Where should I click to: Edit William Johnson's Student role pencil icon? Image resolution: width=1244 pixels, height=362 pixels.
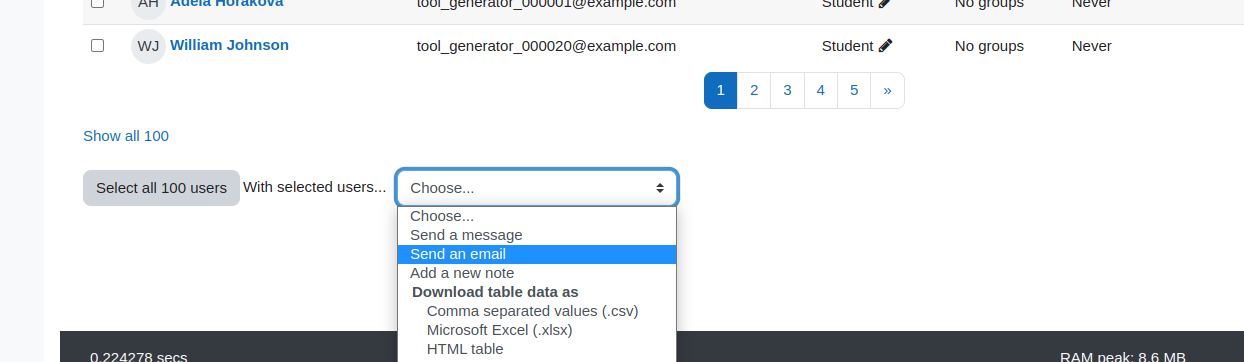click(885, 45)
